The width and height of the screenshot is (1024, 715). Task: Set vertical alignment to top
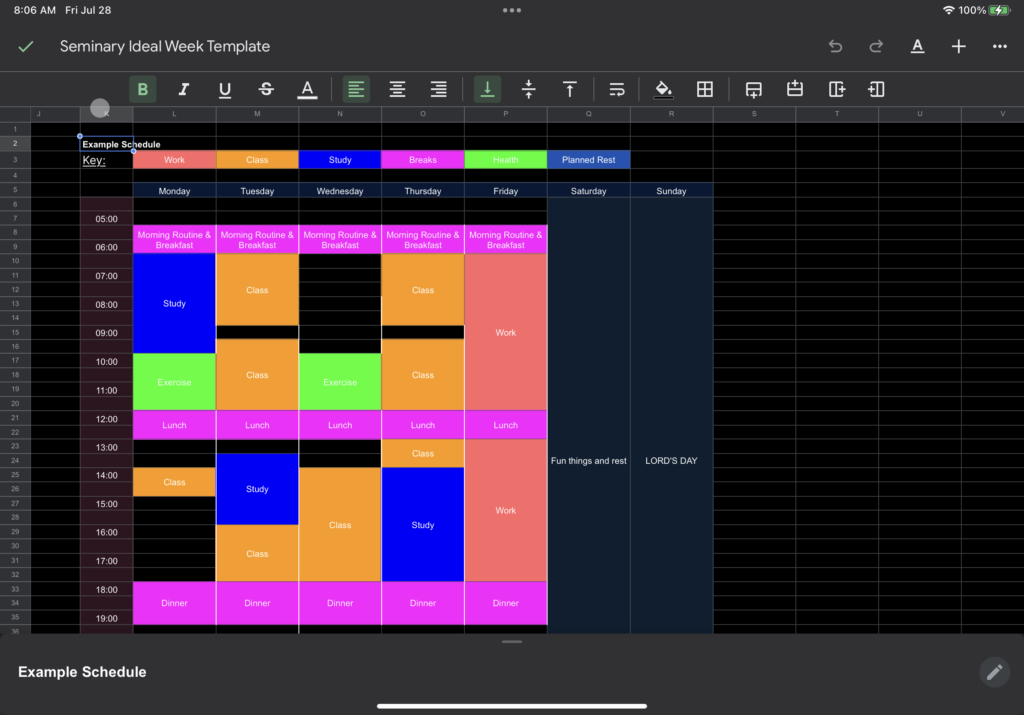570,89
